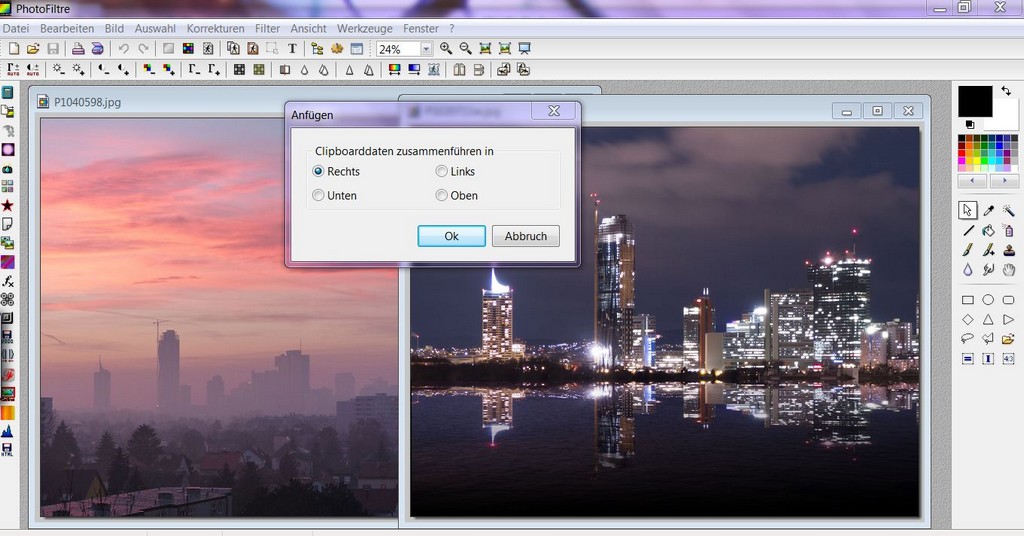Cancel the dialog with Abbruch
This screenshot has height=536, width=1024.
[526, 236]
